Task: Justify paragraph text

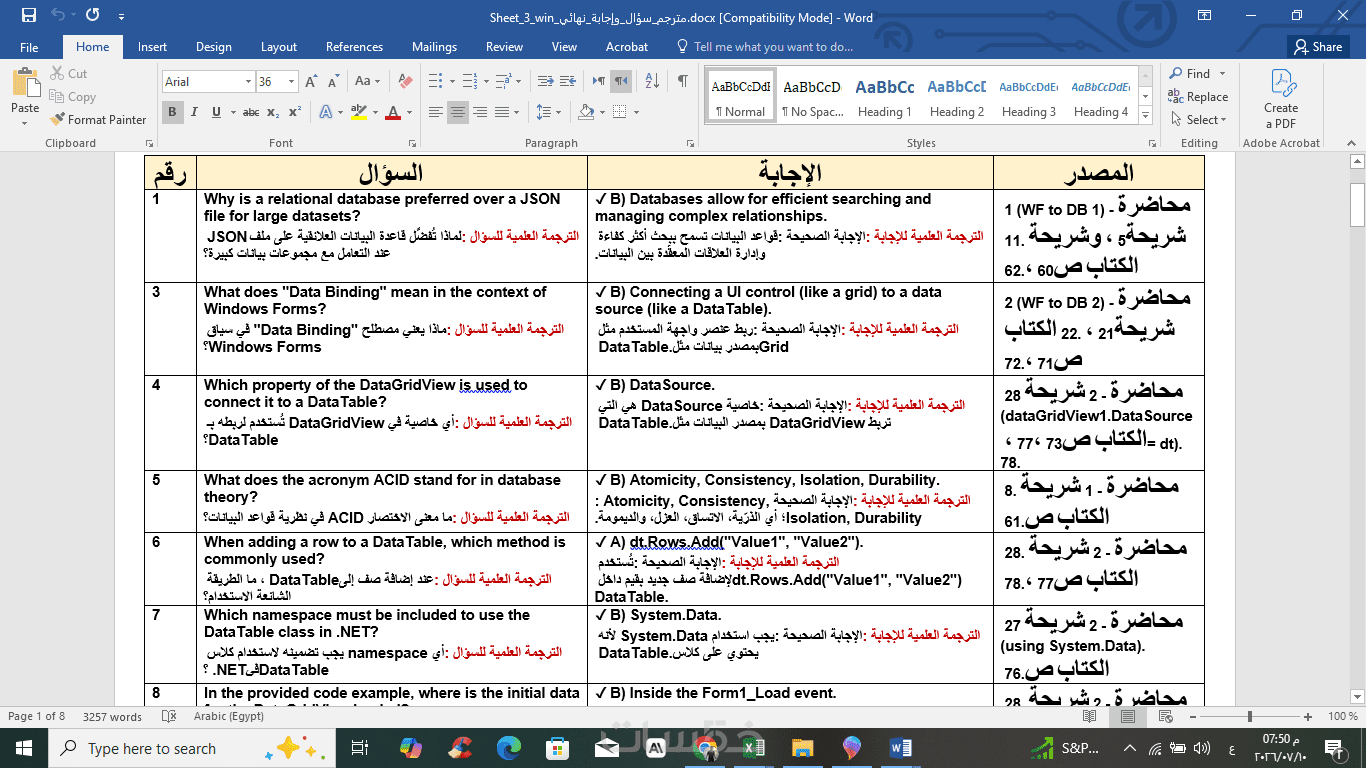Action: coord(502,112)
